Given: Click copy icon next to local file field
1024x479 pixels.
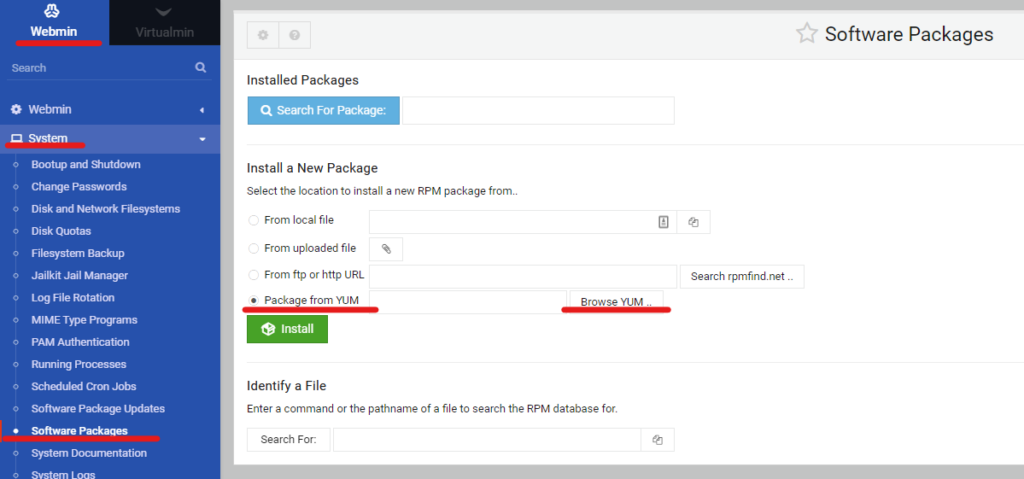Looking at the screenshot, I should (x=694, y=222).
